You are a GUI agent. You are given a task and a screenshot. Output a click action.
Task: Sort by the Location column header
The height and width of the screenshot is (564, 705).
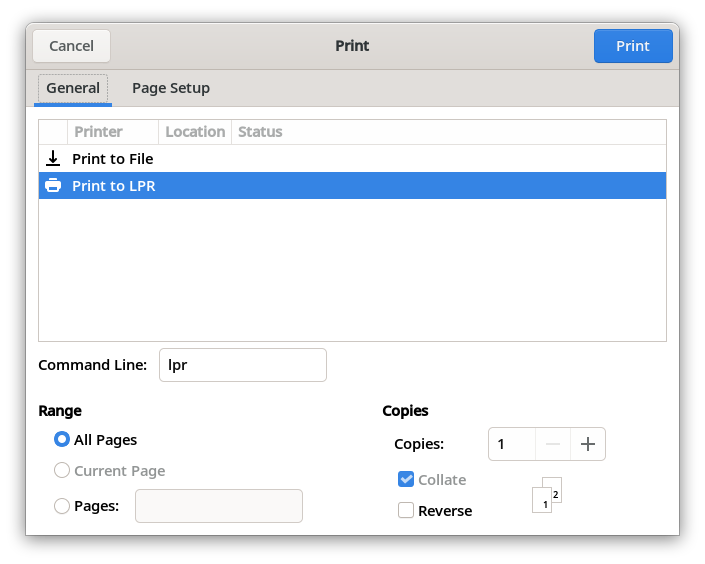coord(195,132)
